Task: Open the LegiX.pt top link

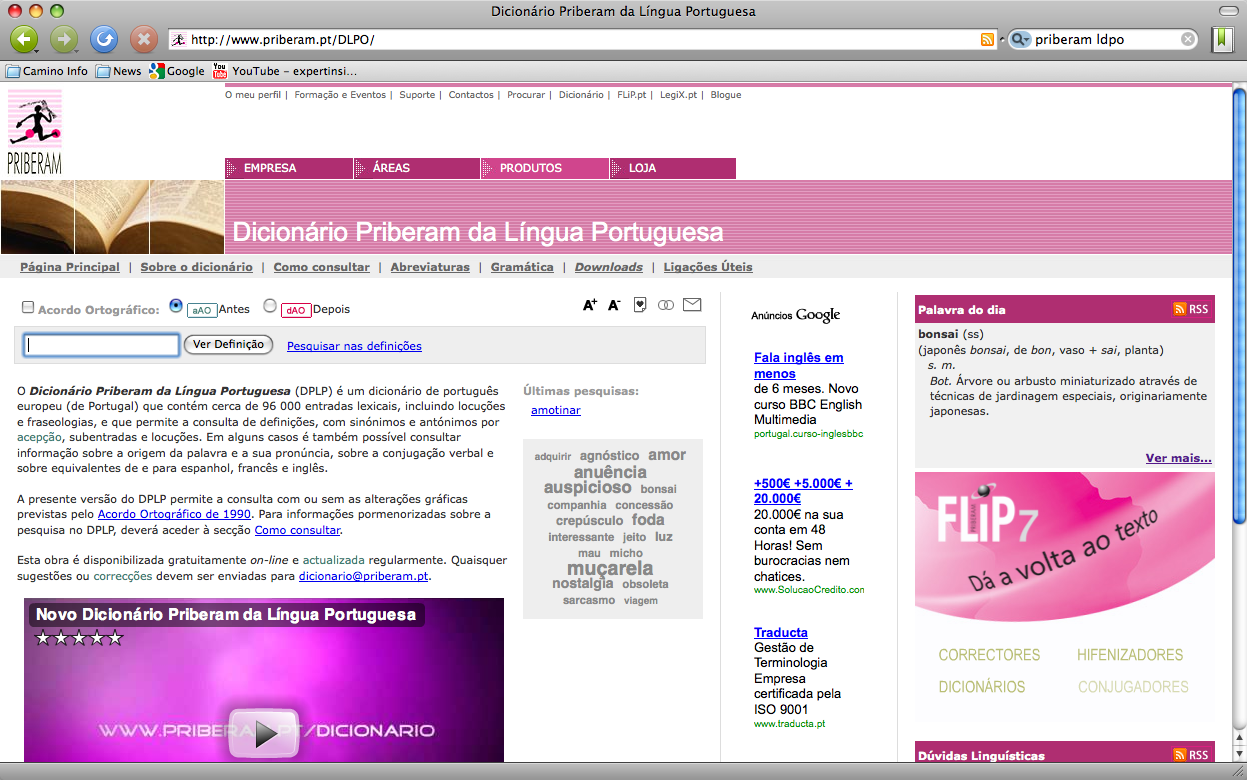Action: [x=680, y=95]
